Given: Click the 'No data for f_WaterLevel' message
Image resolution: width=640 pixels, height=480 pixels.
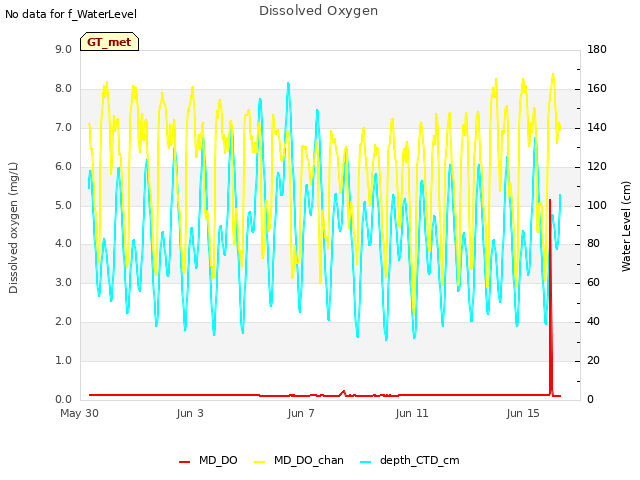Looking at the screenshot, I should (x=71, y=14).
